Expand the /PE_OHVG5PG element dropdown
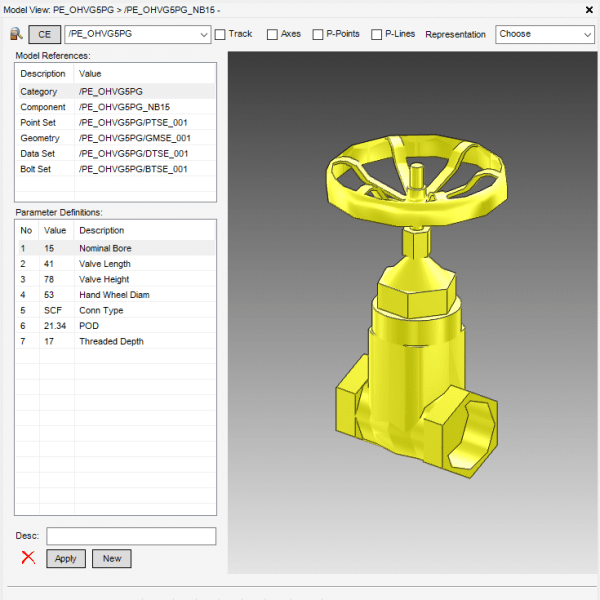This screenshot has height=600, width=600. click(202, 34)
